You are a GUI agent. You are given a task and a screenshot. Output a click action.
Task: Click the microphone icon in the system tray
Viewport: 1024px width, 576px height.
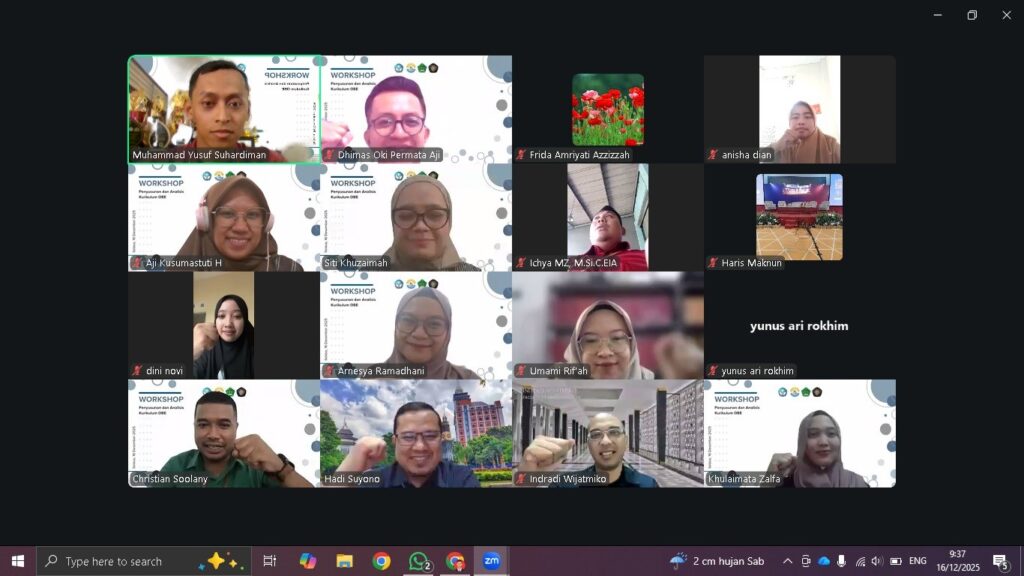pyautogui.click(x=841, y=561)
